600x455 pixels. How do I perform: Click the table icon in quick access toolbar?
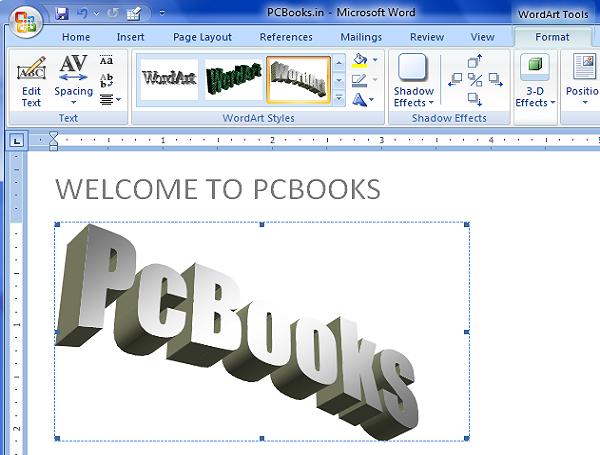[134, 14]
